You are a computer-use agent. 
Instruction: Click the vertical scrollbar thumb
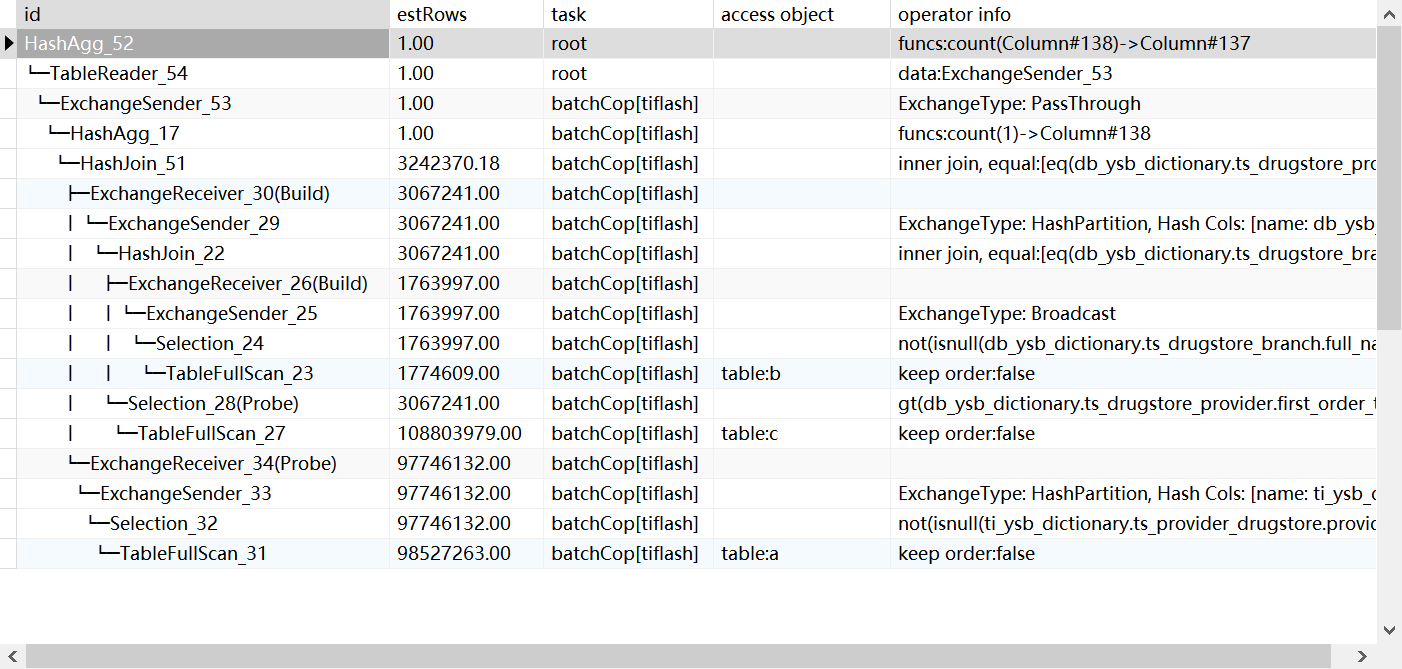(1389, 180)
